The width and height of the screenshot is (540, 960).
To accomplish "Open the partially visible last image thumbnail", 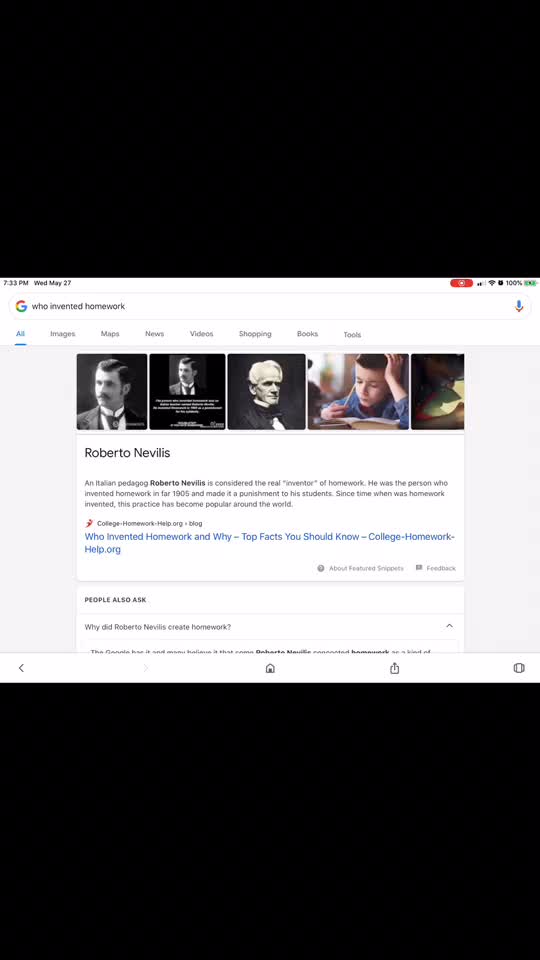I will pos(437,392).
